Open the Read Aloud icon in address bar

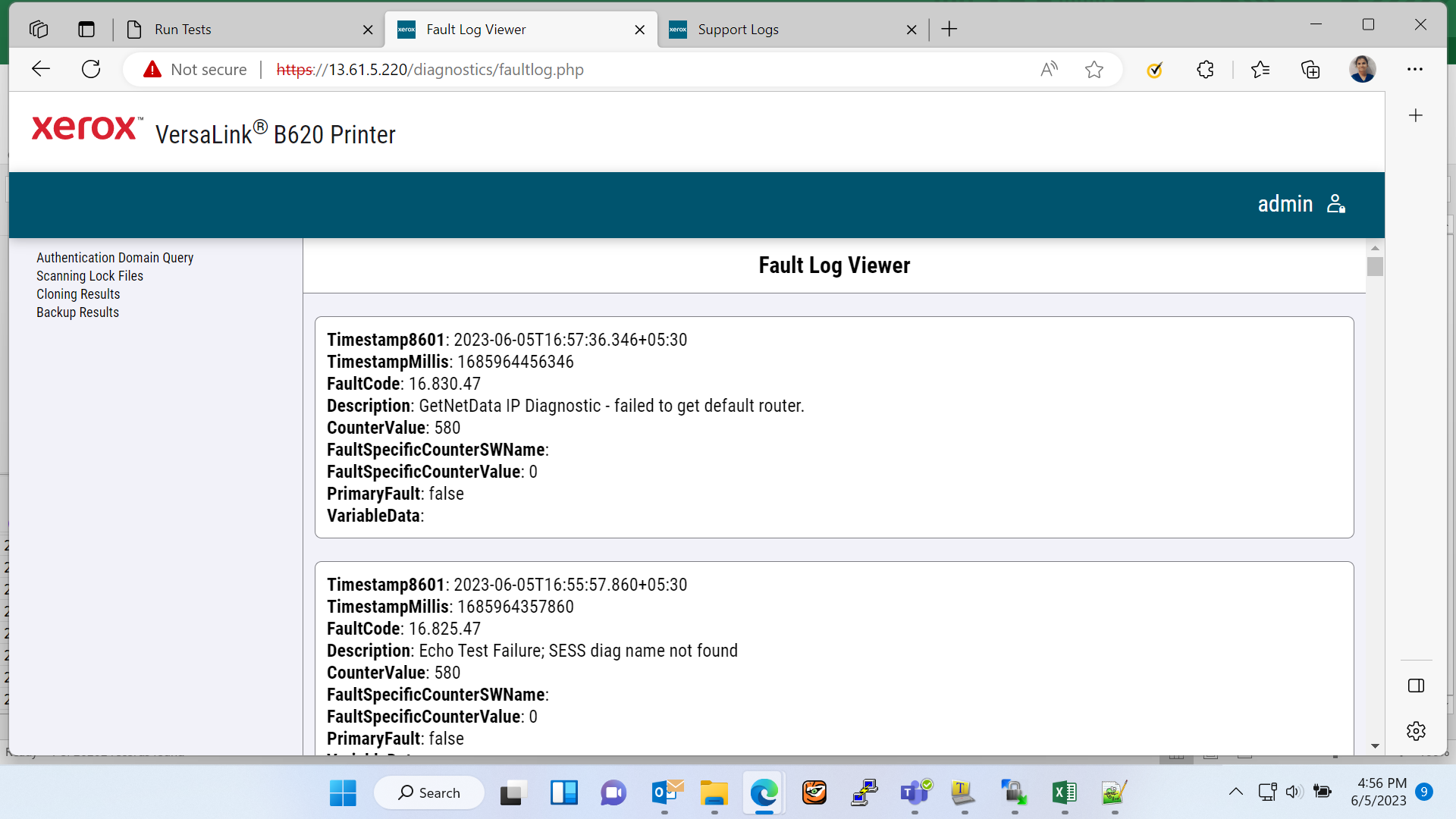click(x=1049, y=70)
